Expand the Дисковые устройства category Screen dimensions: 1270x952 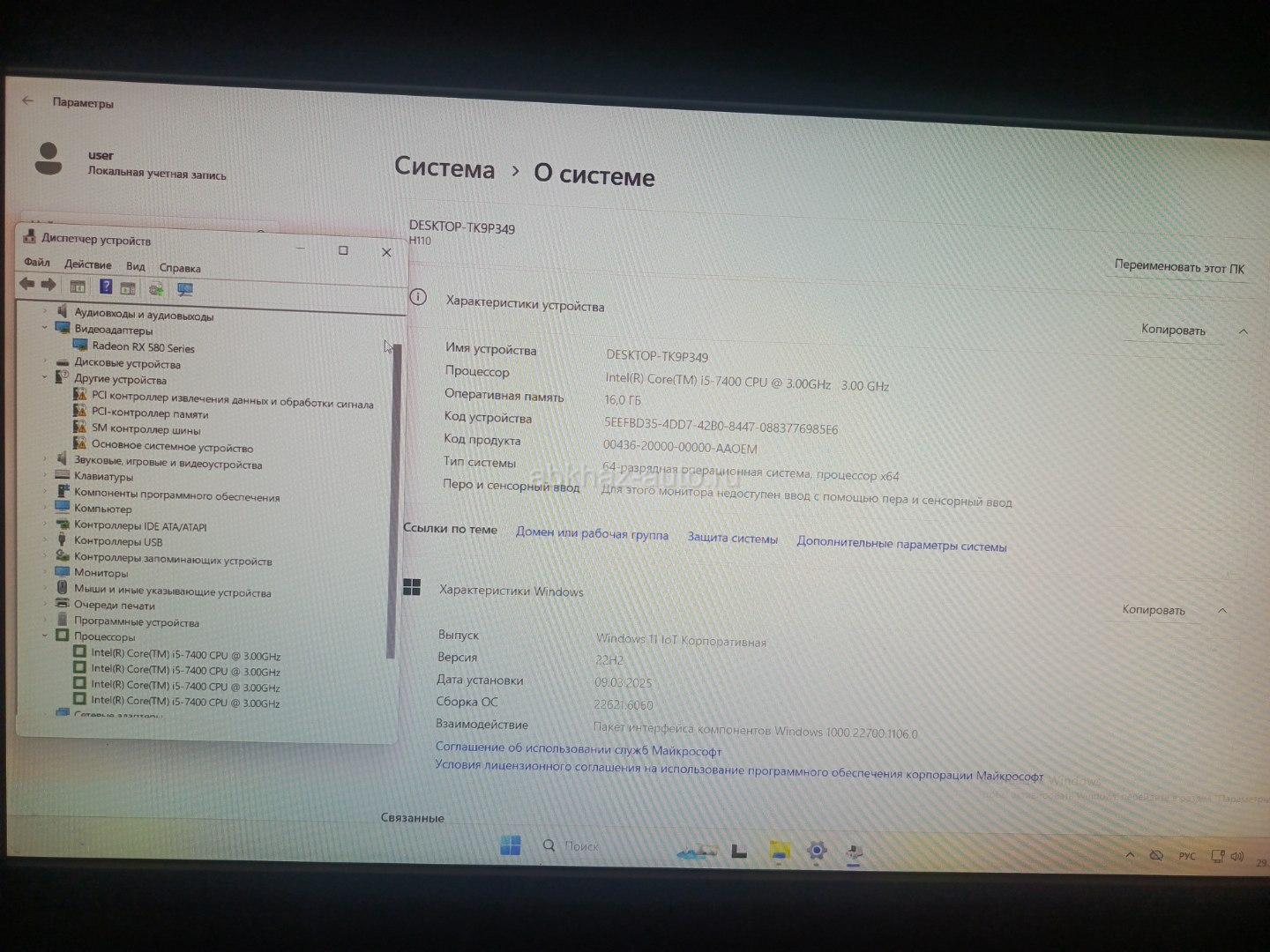pos(45,361)
